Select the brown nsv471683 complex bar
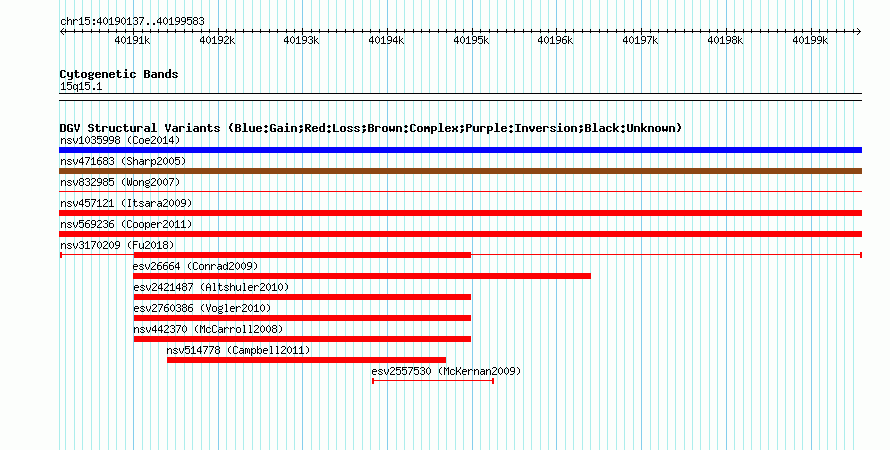The height and width of the screenshot is (450, 890). point(460,171)
